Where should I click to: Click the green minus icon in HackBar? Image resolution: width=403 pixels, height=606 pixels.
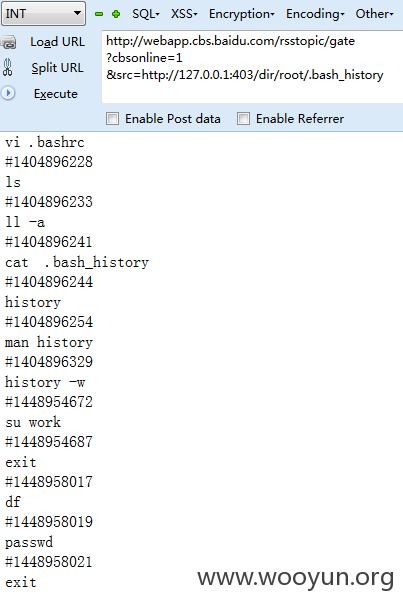tap(99, 14)
